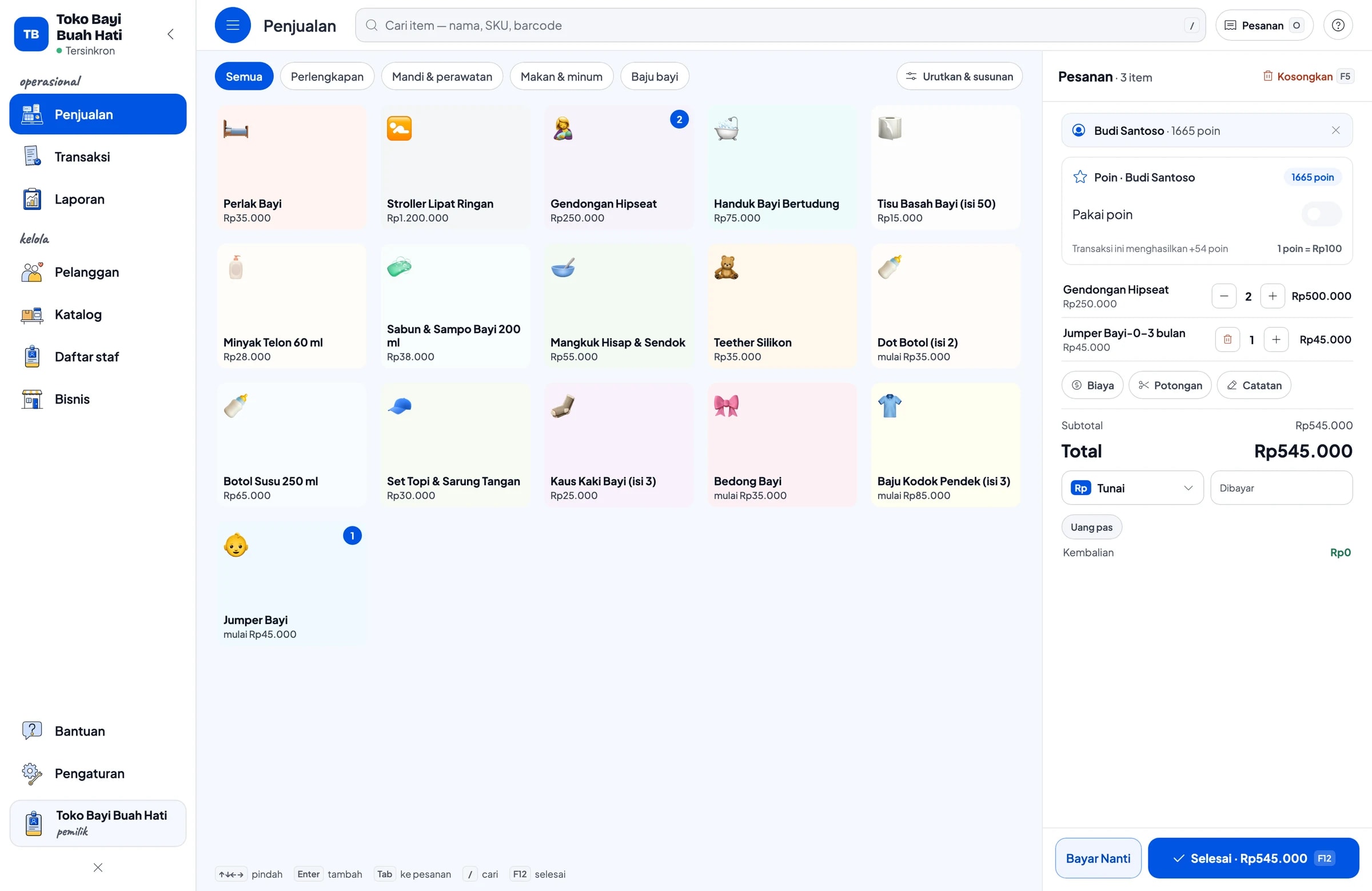
Task: Decrease Gendongan Hipseat quantity with minus
Action: (x=1224, y=295)
